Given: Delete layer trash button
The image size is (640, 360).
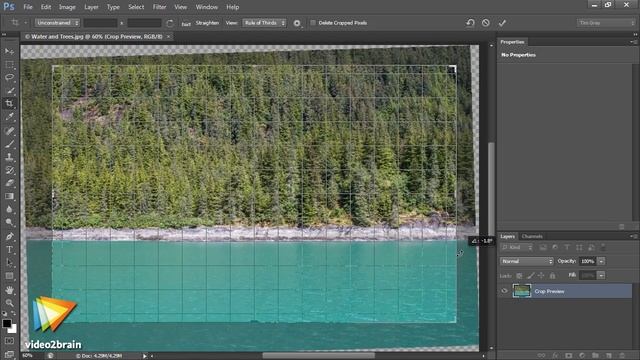Looking at the screenshot, I should click(622, 356).
